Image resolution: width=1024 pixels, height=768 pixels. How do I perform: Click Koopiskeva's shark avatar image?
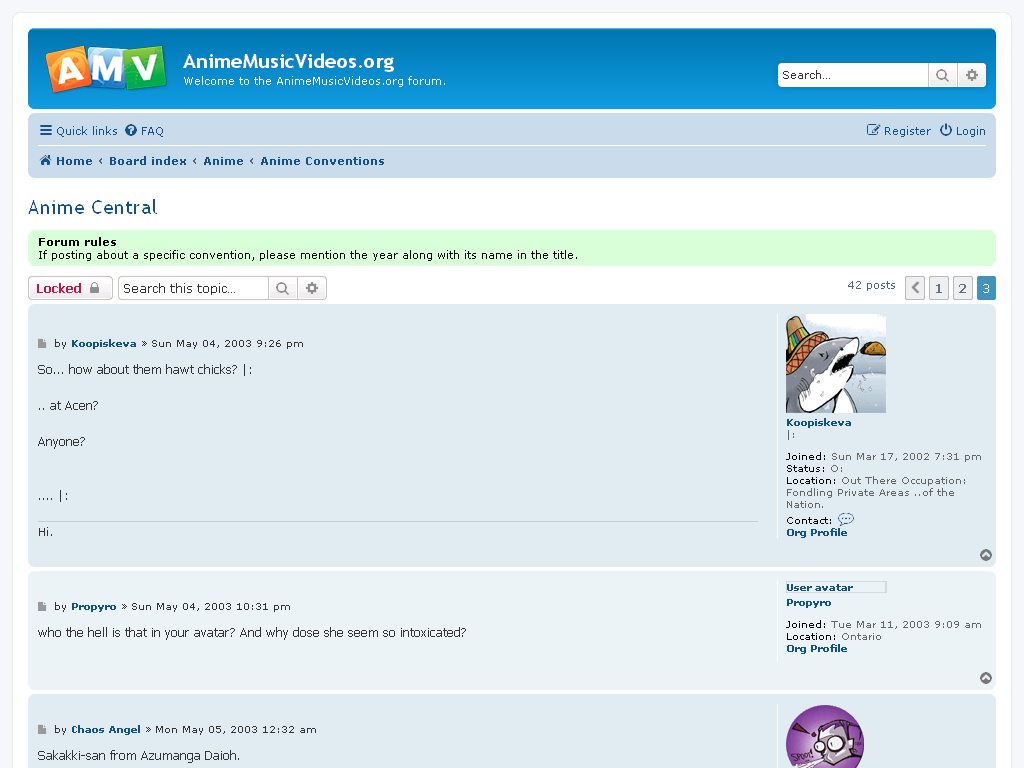[x=836, y=363]
